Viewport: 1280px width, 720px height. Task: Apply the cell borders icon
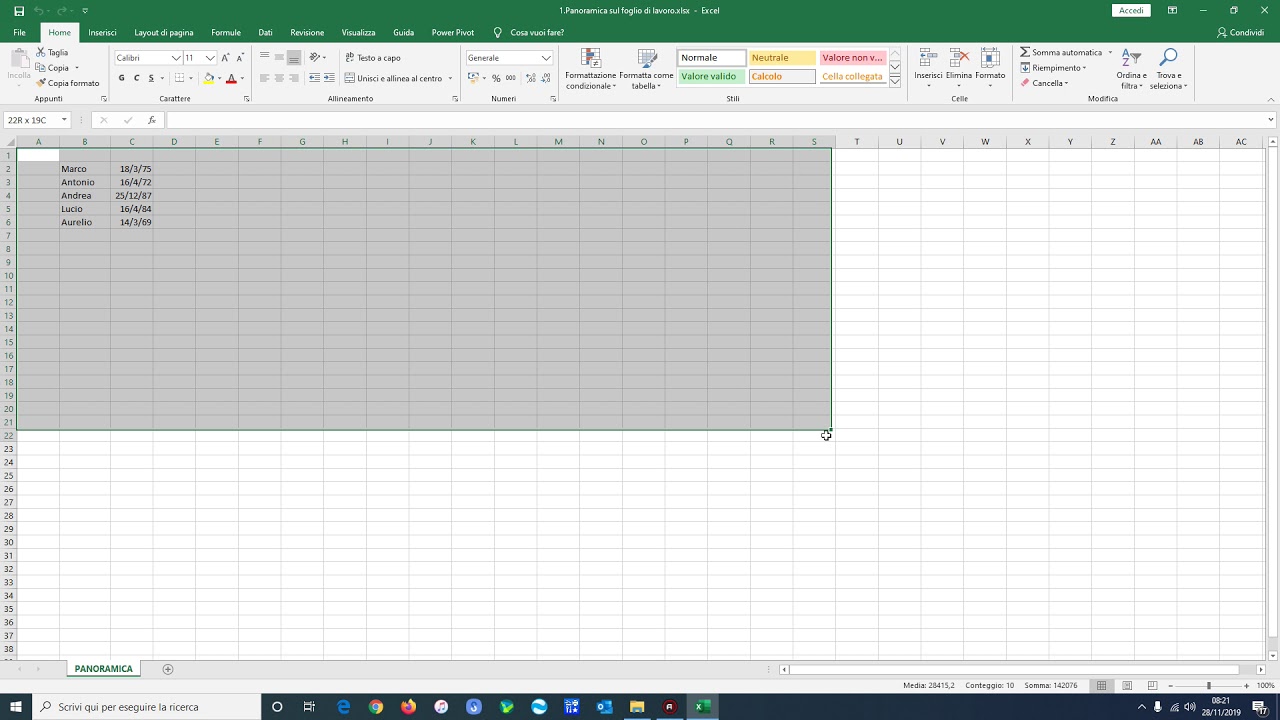tap(179, 78)
